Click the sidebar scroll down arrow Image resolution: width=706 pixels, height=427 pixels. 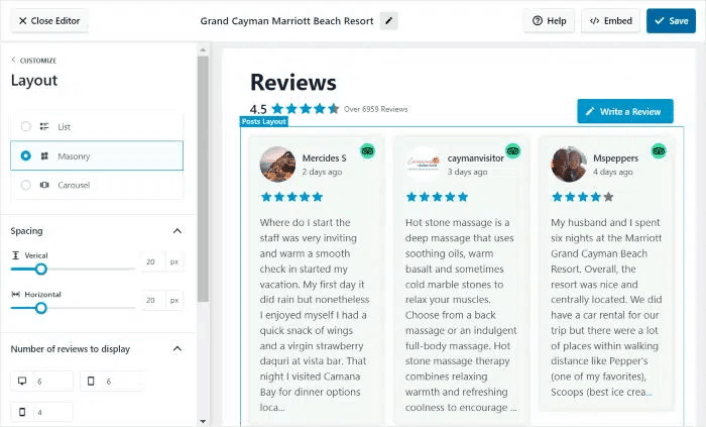[x=203, y=422]
